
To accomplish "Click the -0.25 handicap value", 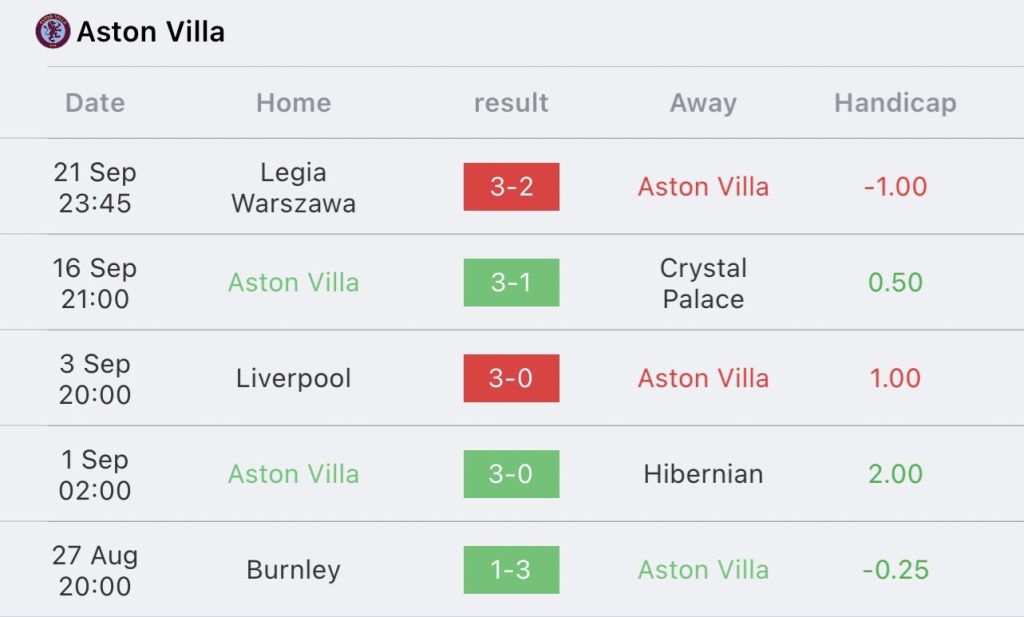I will click(895, 570).
